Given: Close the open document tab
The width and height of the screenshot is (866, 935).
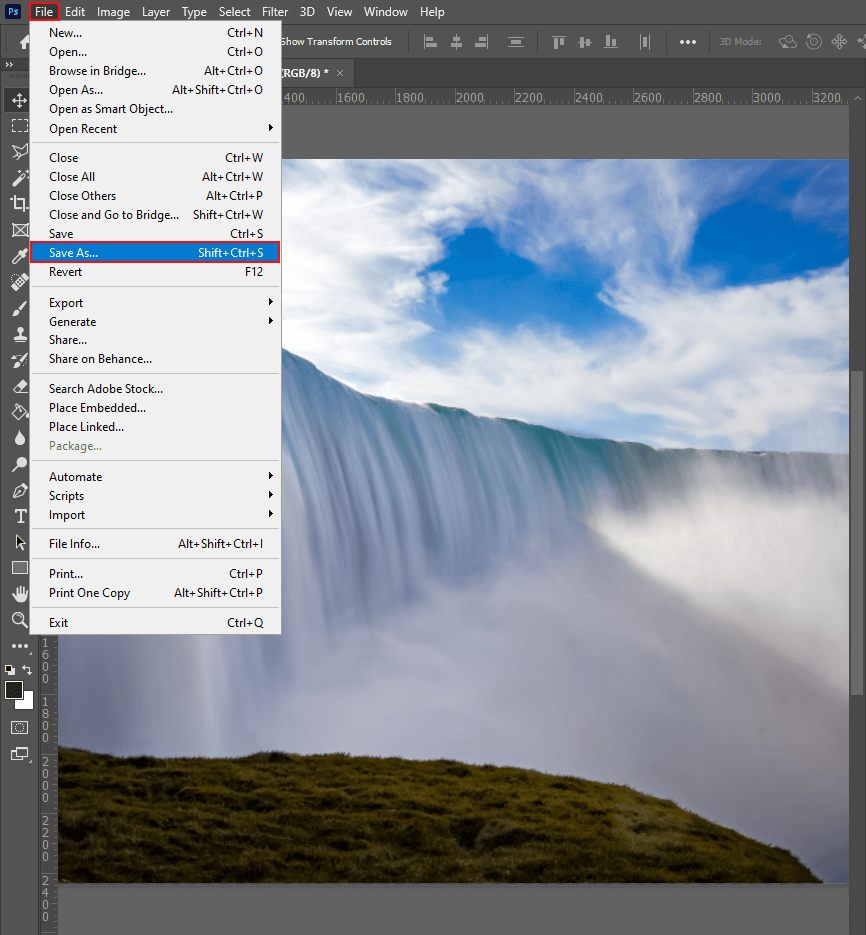Looking at the screenshot, I should [x=340, y=73].
